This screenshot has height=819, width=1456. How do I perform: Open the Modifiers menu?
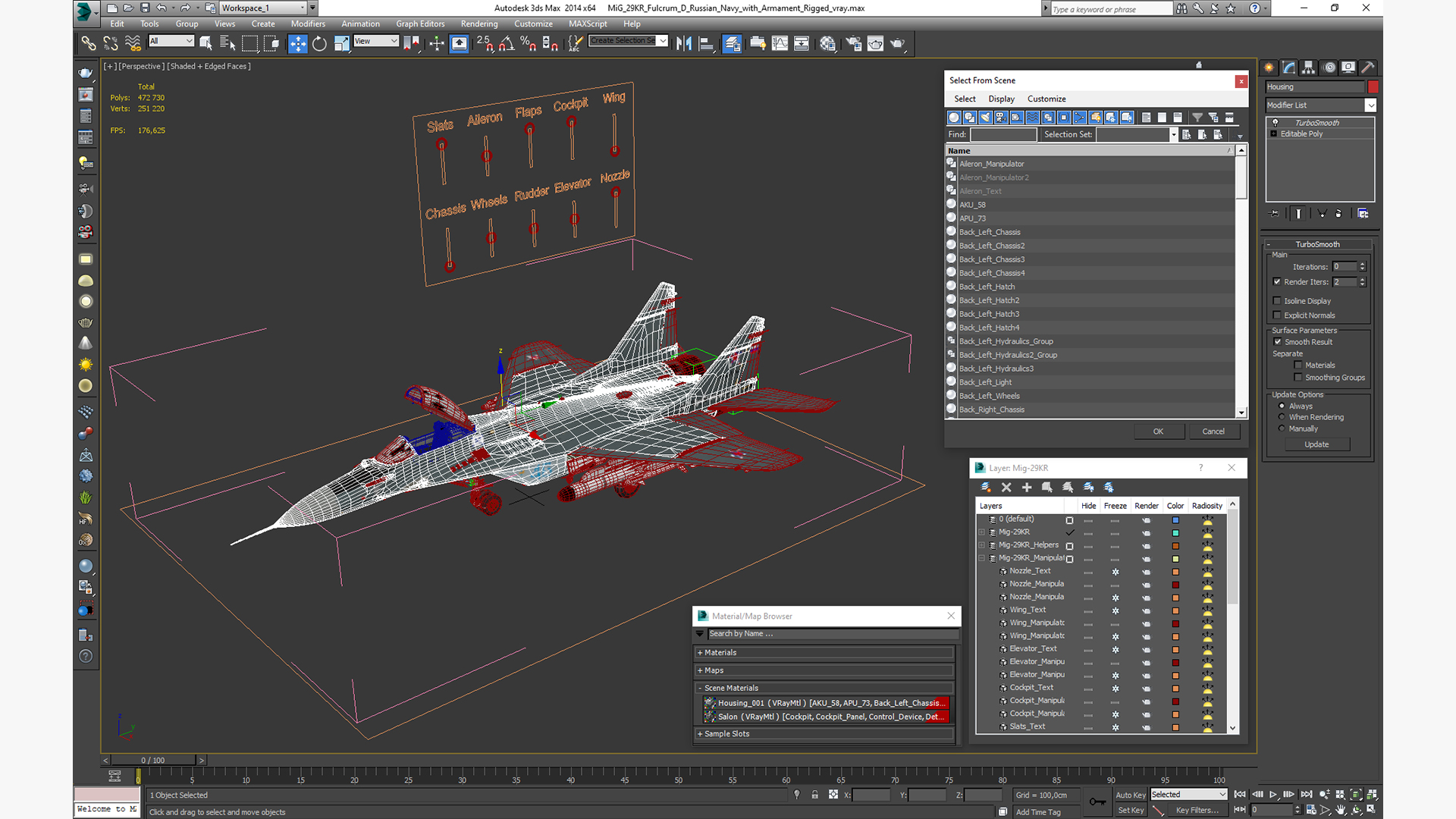308,24
